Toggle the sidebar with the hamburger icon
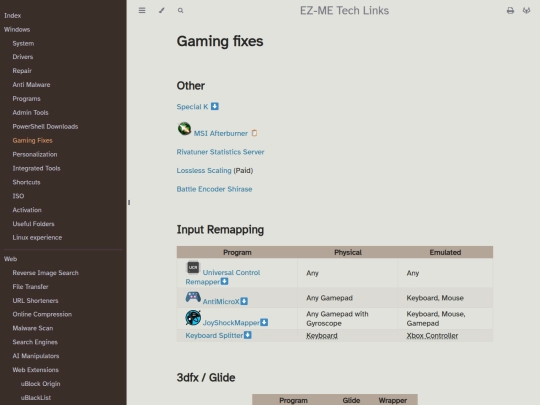540x405 pixels. tap(142, 10)
